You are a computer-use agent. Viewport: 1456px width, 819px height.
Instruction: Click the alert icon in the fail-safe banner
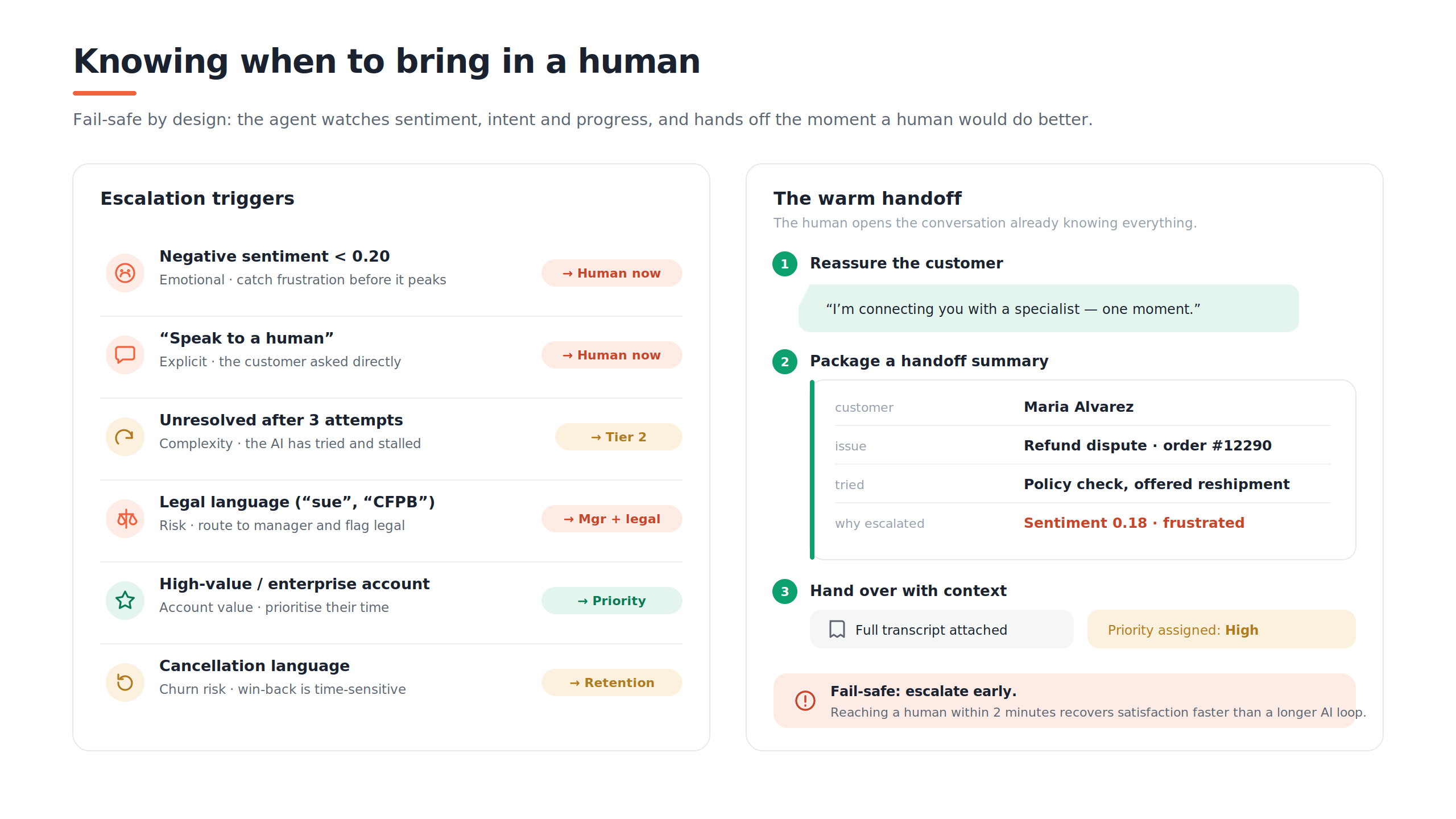[x=805, y=701]
